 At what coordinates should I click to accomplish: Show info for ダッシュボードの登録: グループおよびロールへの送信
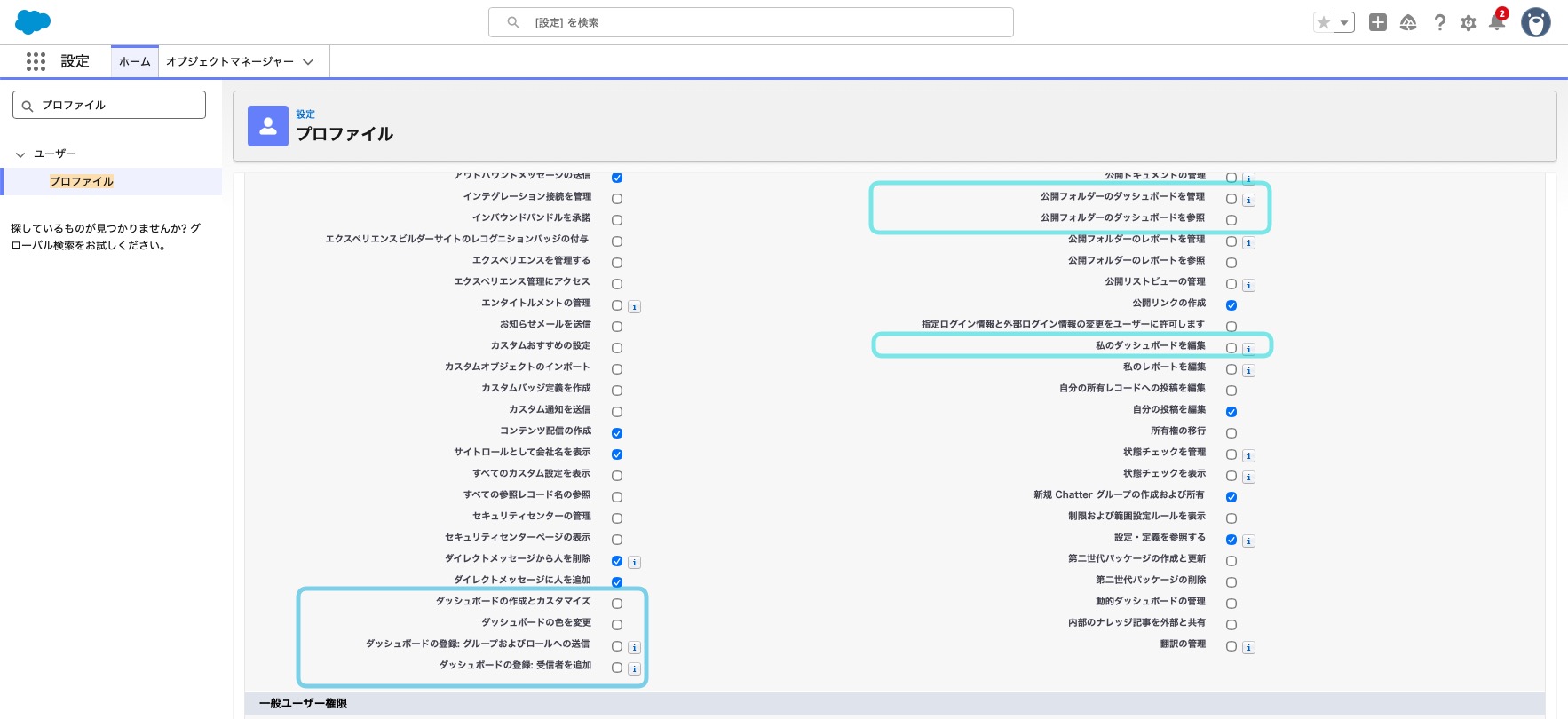pyautogui.click(x=634, y=648)
